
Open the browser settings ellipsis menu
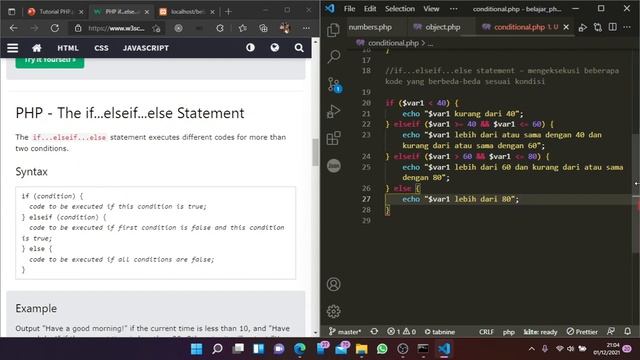306,28
